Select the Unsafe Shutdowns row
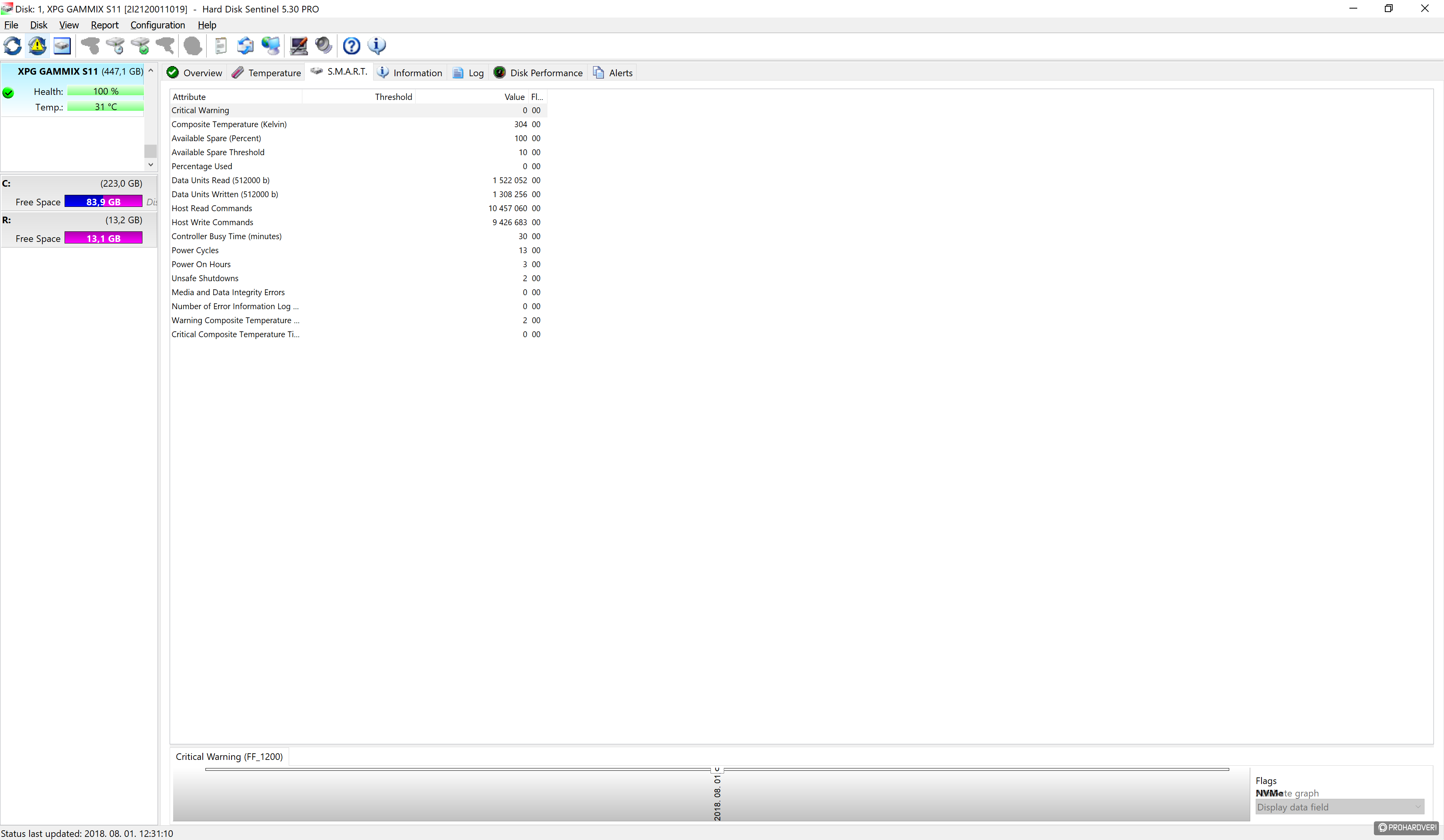This screenshot has width=1444, height=840. click(x=358, y=278)
